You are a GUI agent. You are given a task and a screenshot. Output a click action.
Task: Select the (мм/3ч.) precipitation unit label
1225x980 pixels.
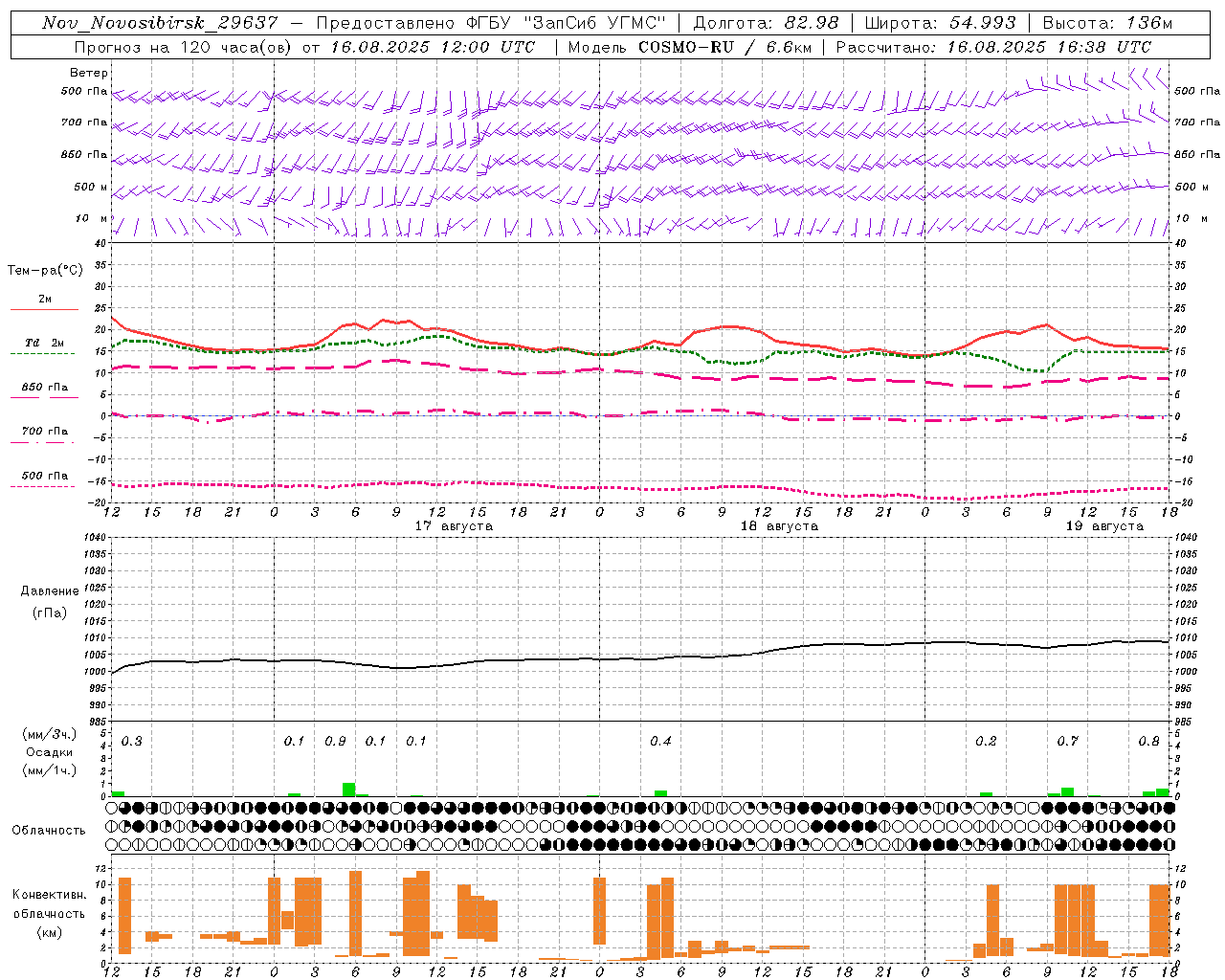click(x=50, y=734)
